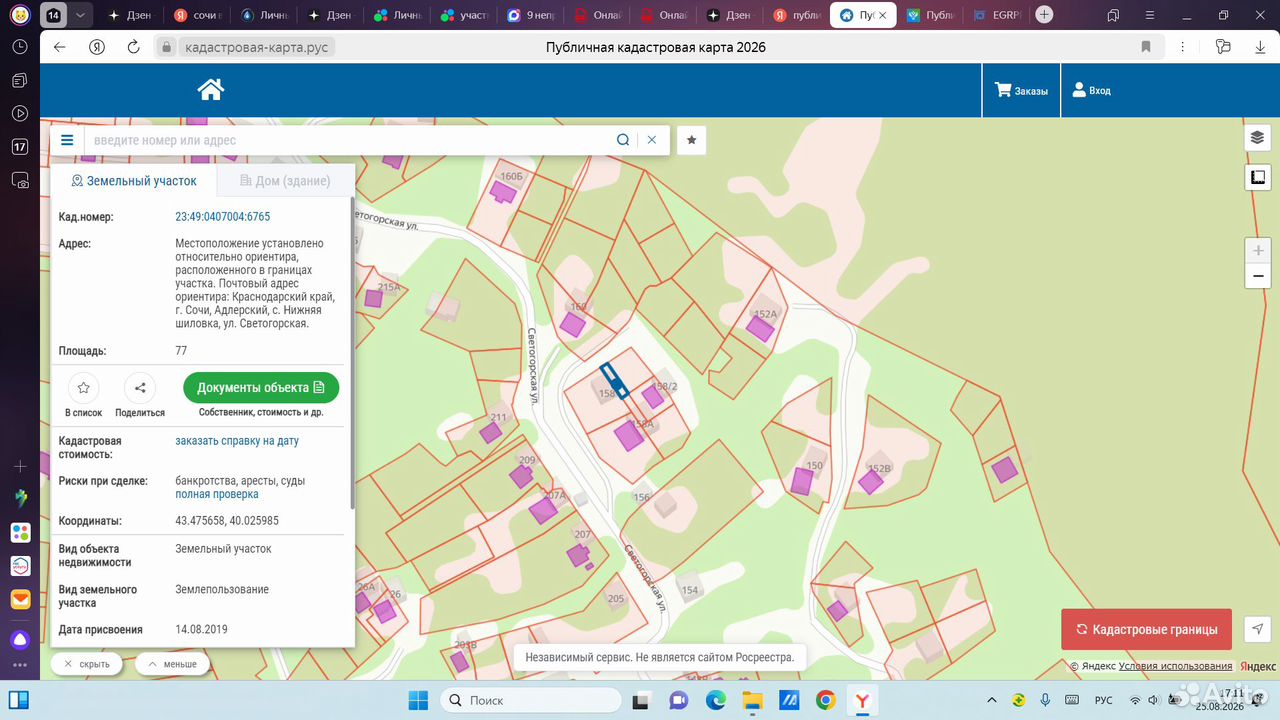Zoom out on the map
Screen dimensions: 1280x720
1258,276
